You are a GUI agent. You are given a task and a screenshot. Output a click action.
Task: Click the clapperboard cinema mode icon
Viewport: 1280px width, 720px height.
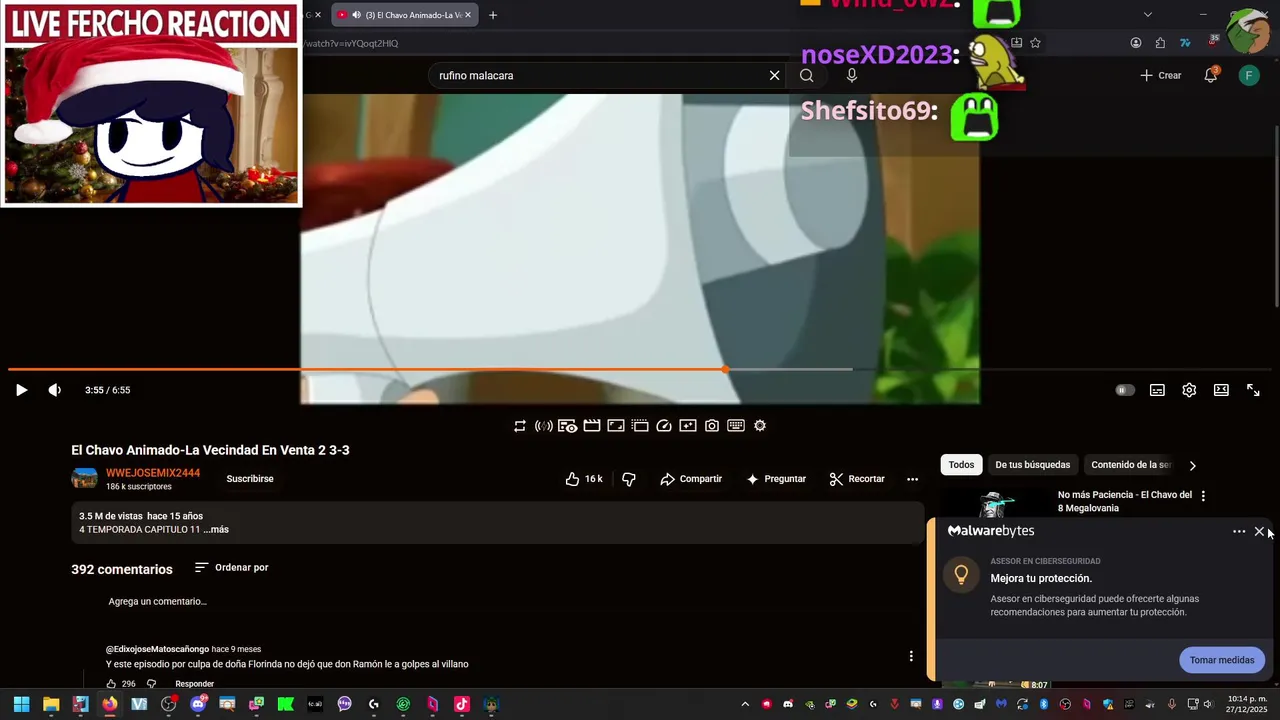click(x=592, y=426)
